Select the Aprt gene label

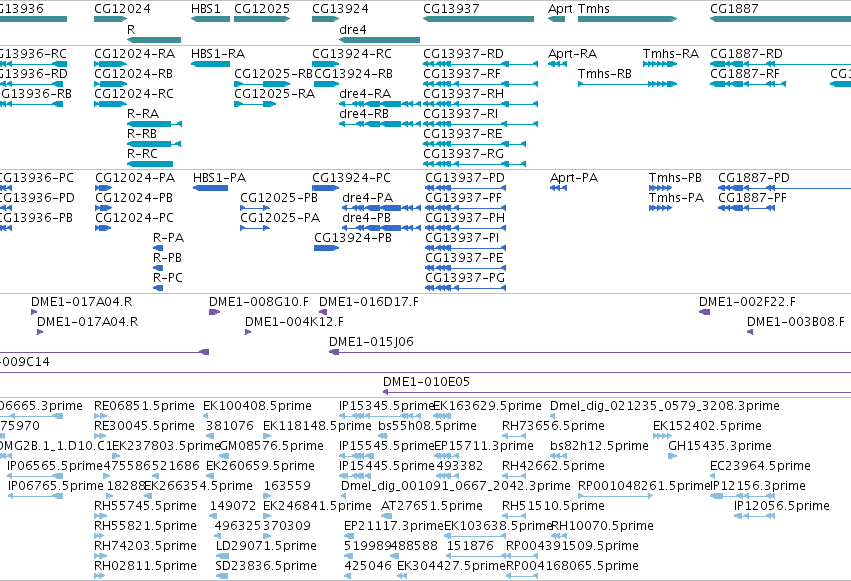pos(560,9)
